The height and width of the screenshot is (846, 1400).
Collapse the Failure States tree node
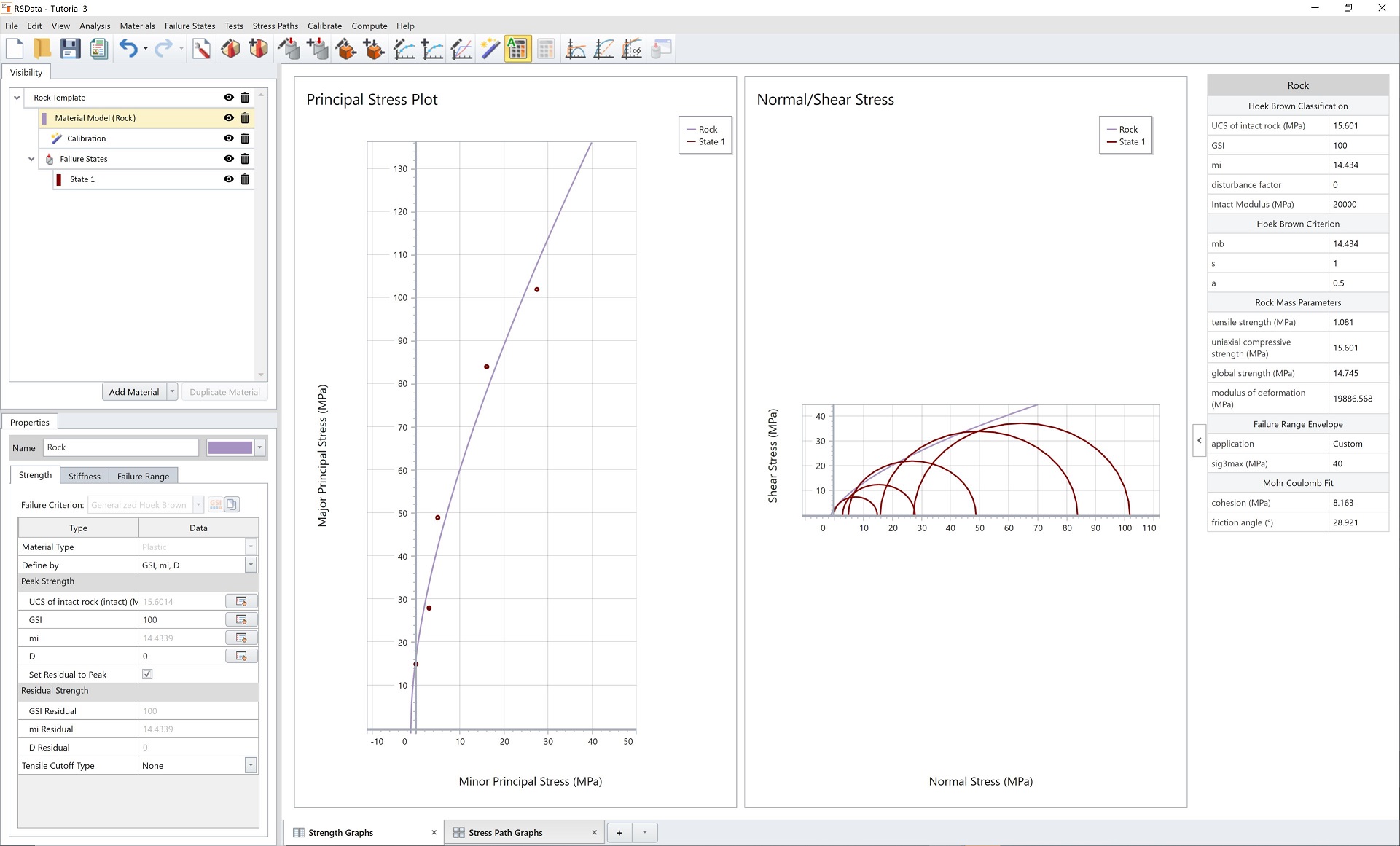[x=31, y=159]
